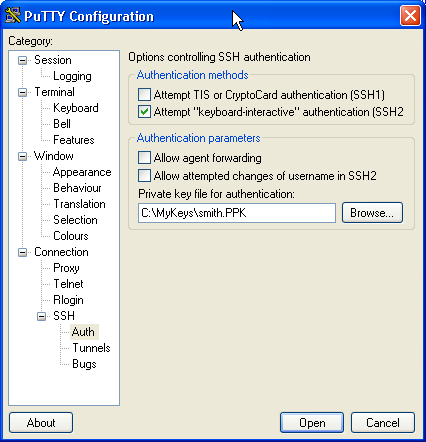This screenshot has height=442, width=426.
Task: Collapse the SSH tree node
Action: (x=41, y=316)
